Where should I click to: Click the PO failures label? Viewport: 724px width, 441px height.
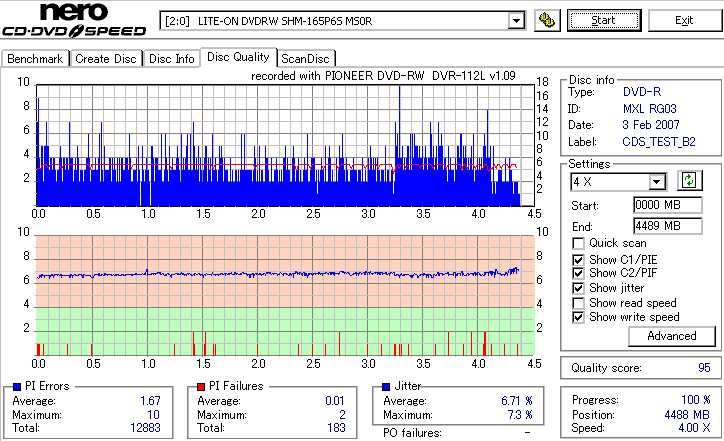tap(412, 433)
